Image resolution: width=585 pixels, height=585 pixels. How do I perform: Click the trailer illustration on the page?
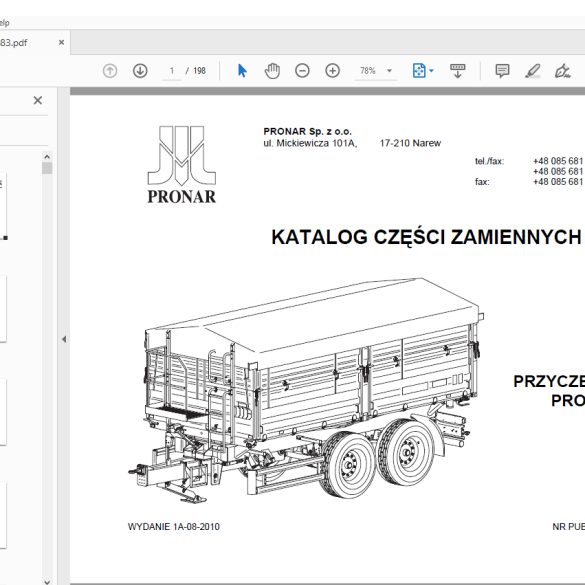[306, 390]
